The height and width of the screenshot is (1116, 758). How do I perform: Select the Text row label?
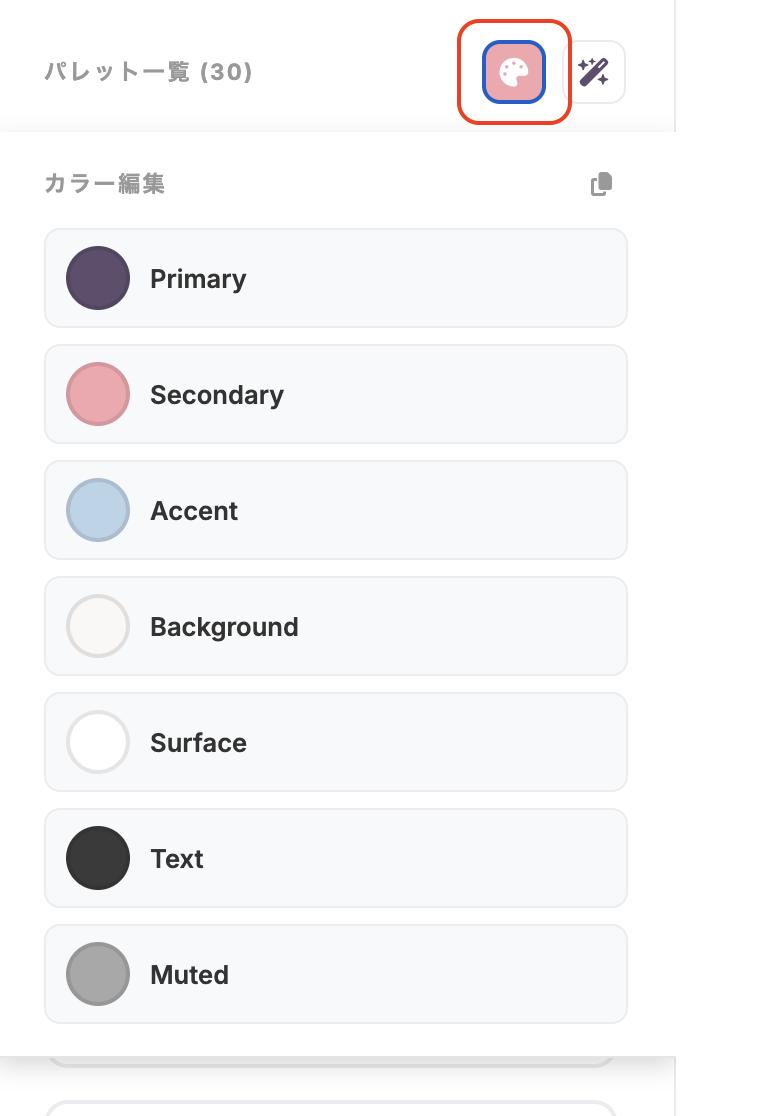177,859
